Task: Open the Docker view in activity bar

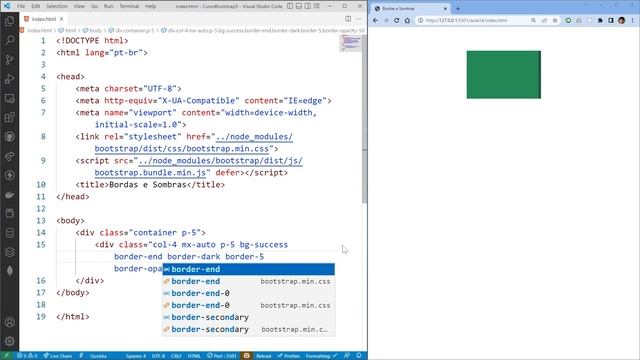Action: 9,195
